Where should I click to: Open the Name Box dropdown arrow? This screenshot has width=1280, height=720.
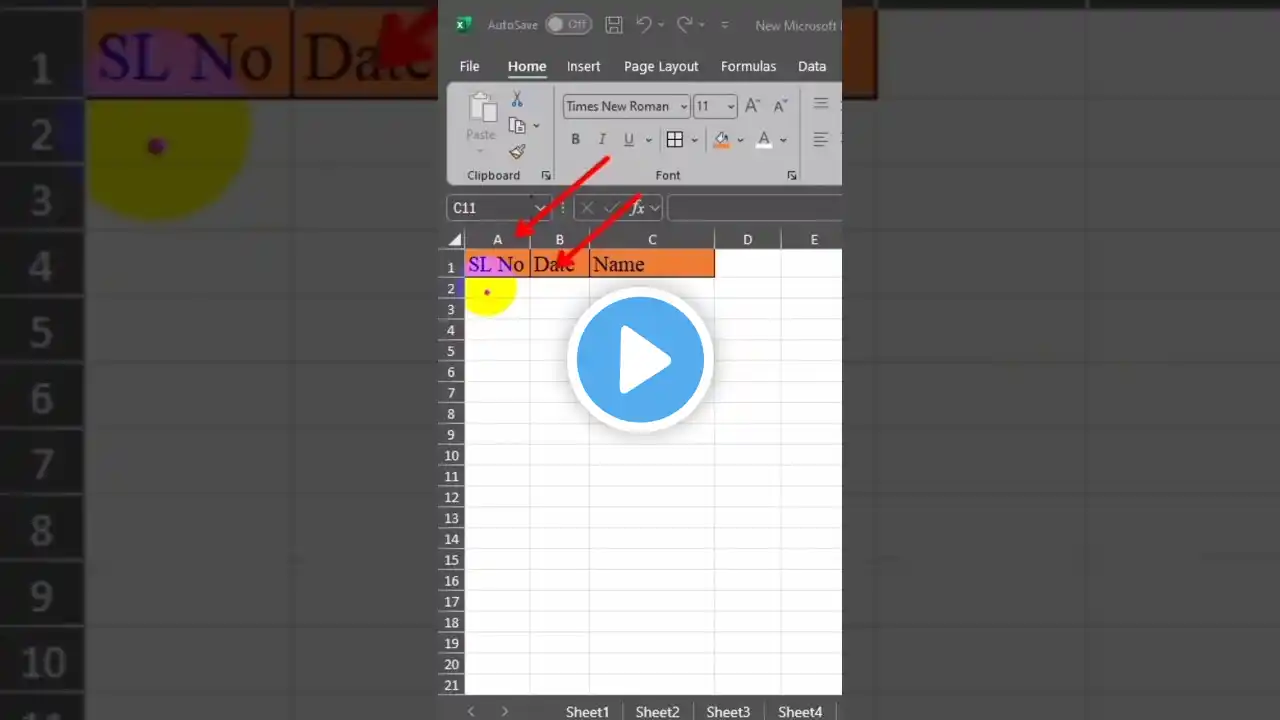tap(540, 208)
